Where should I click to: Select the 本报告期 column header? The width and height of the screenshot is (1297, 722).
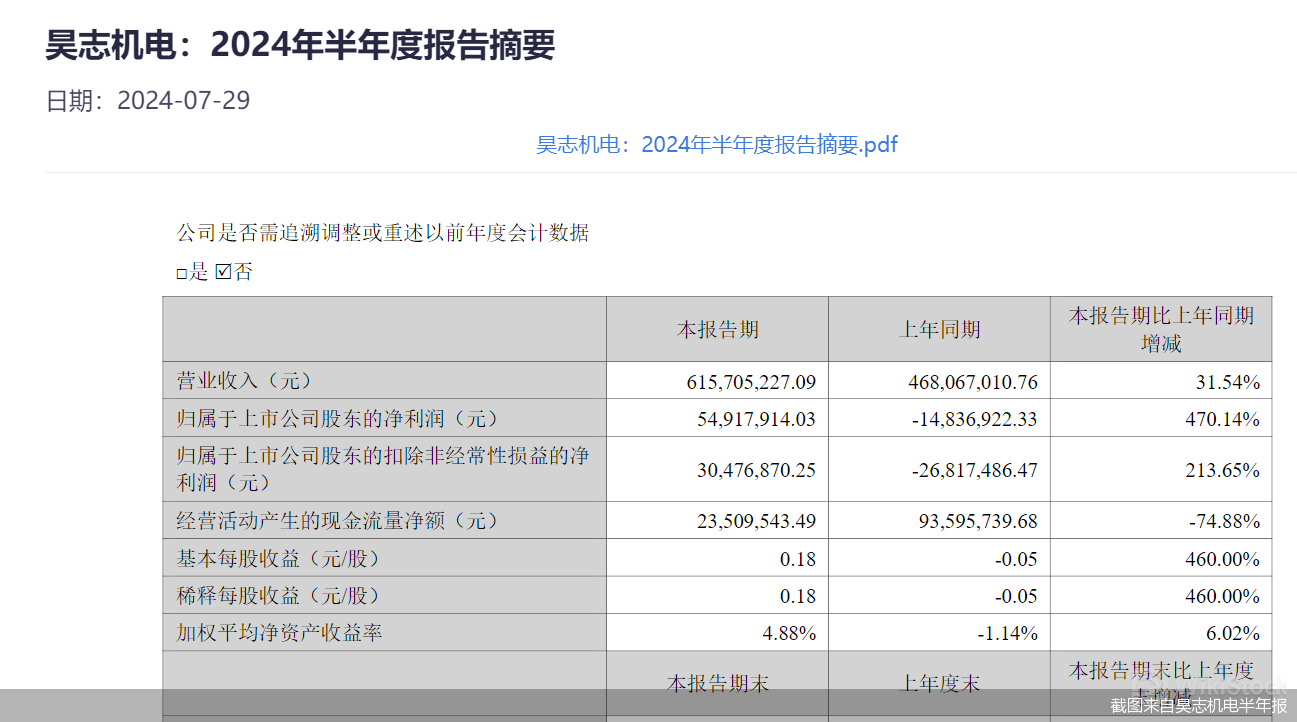point(717,329)
